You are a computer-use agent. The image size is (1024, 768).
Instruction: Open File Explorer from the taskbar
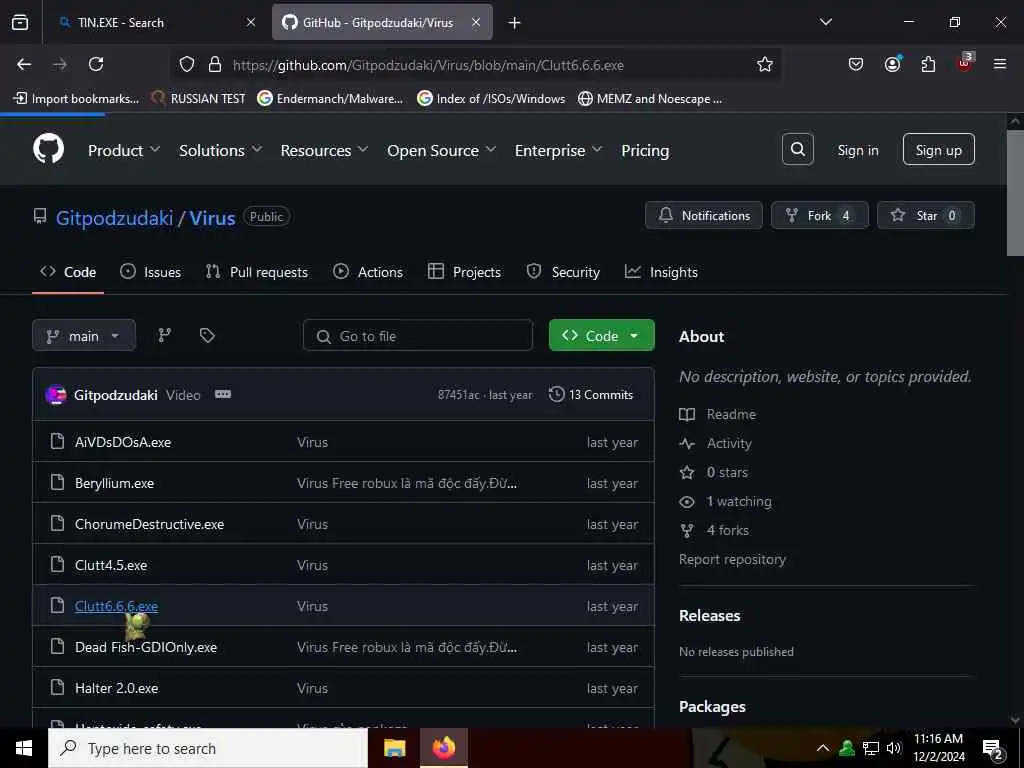[x=394, y=748]
